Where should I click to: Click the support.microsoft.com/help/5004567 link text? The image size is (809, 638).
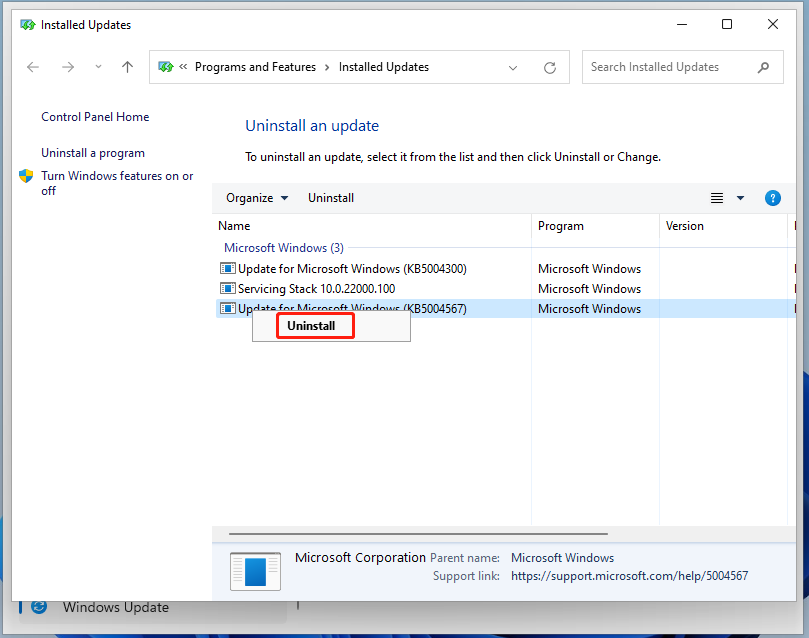coord(629,576)
